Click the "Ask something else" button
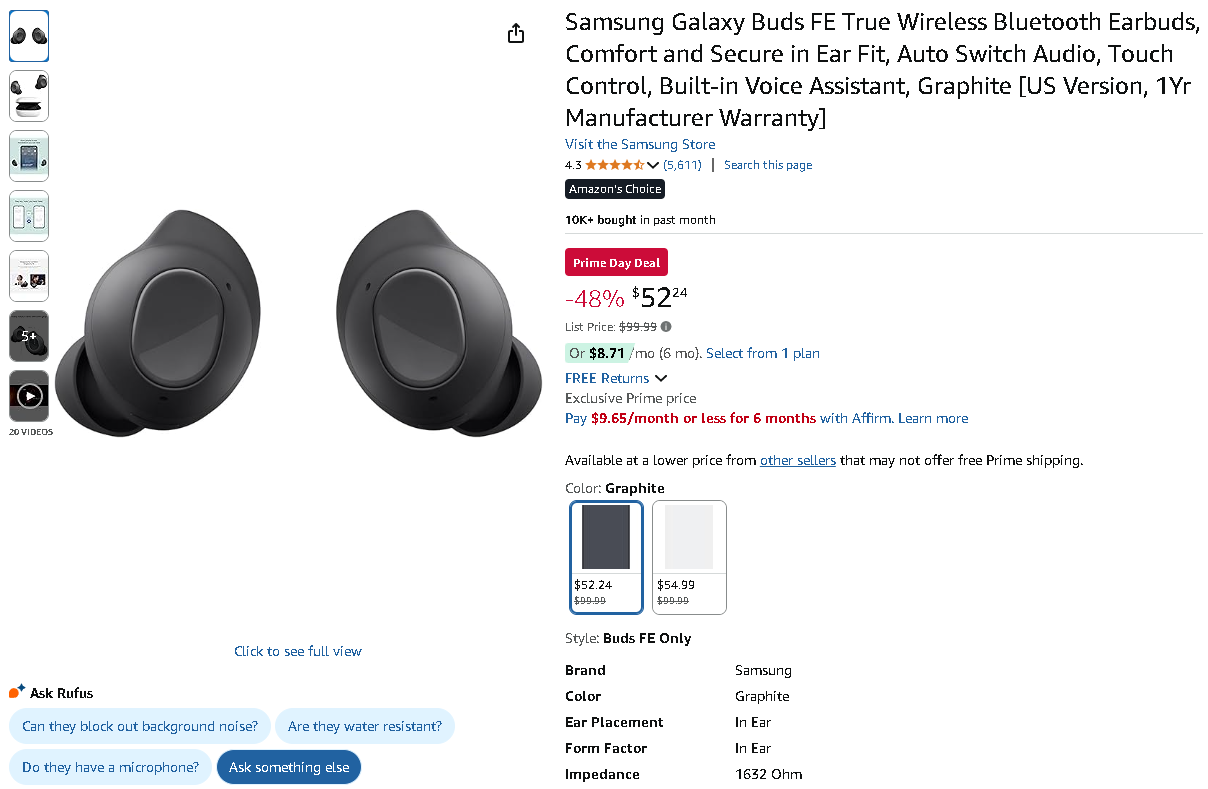Viewport: 1208px width, 789px height. 289,767
